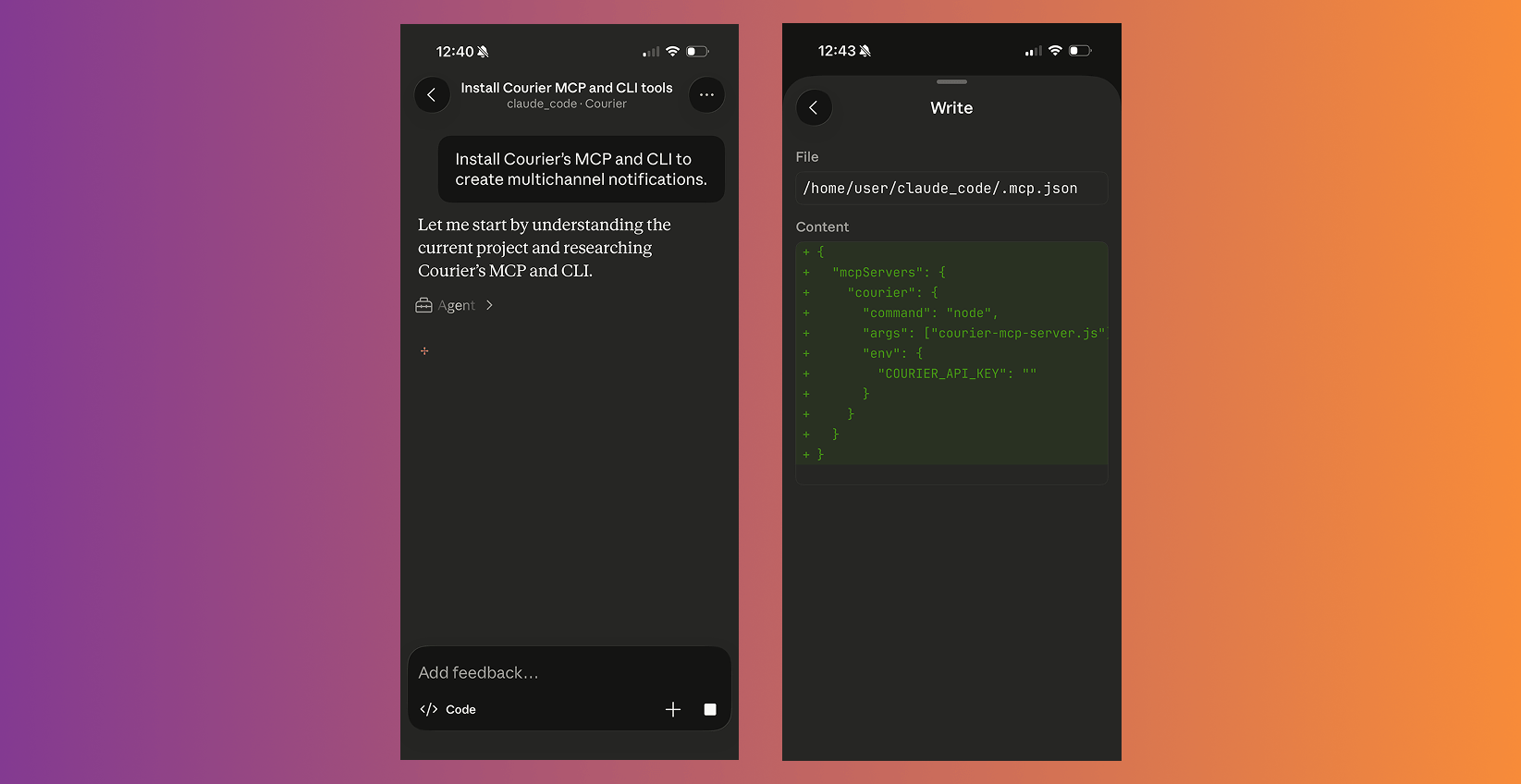
Task: Stop generation with the square button
Action: coord(710,709)
